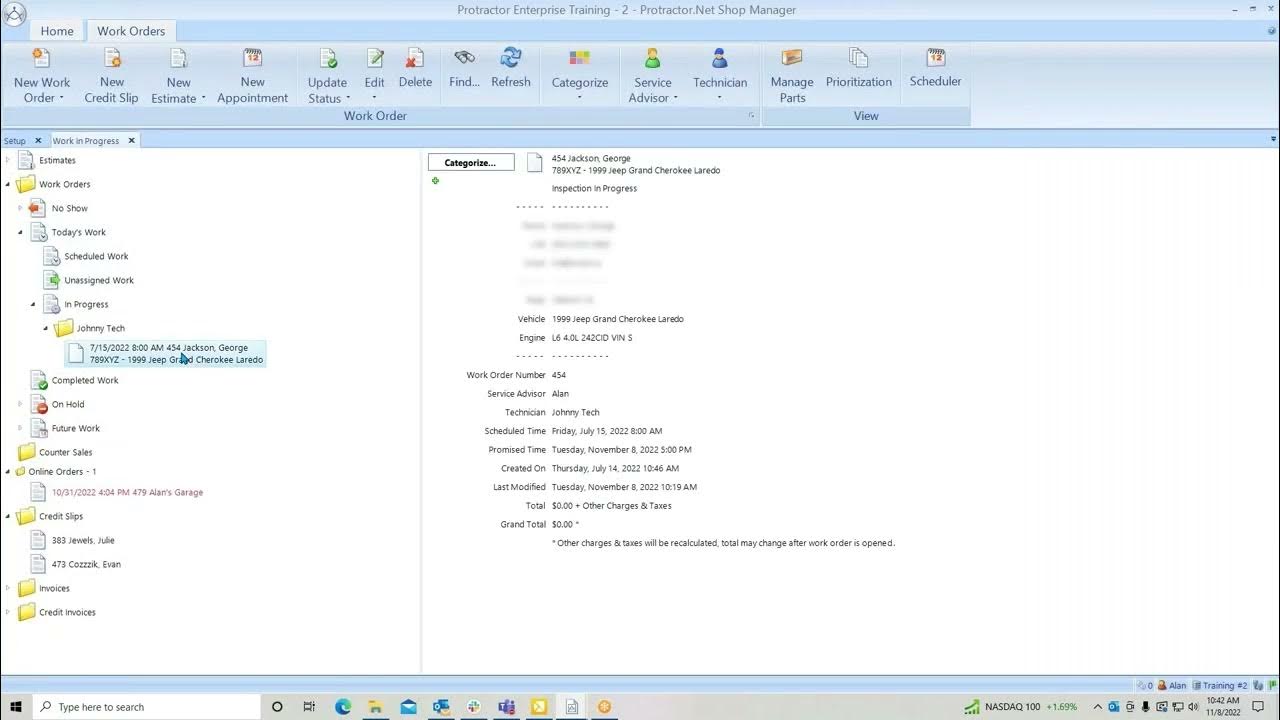Expand the On Hold node
This screenshot has width=1280, height=720.
click(x=20, y=404)
